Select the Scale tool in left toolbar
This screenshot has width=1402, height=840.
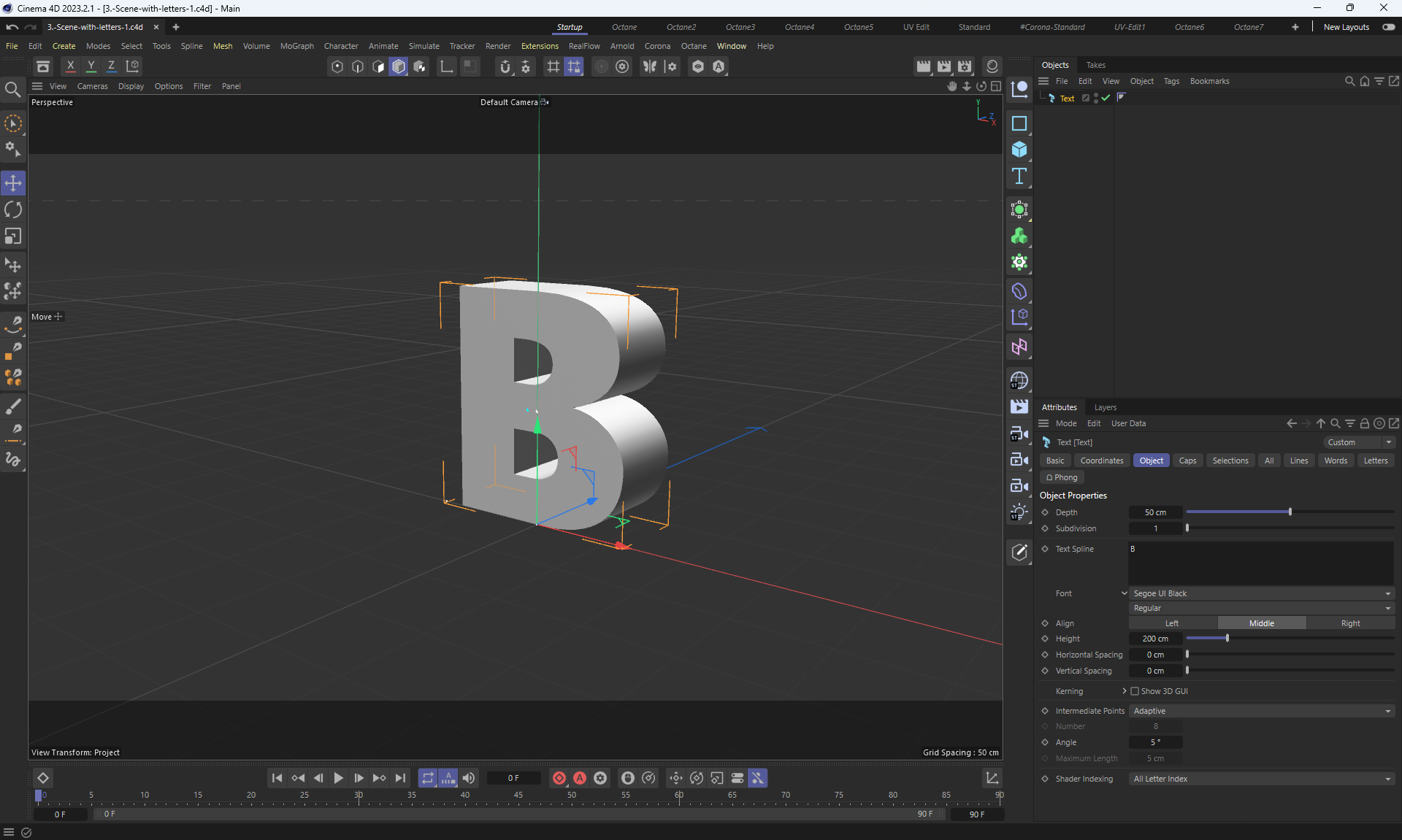pyautogui.click(x=13, y=236)
